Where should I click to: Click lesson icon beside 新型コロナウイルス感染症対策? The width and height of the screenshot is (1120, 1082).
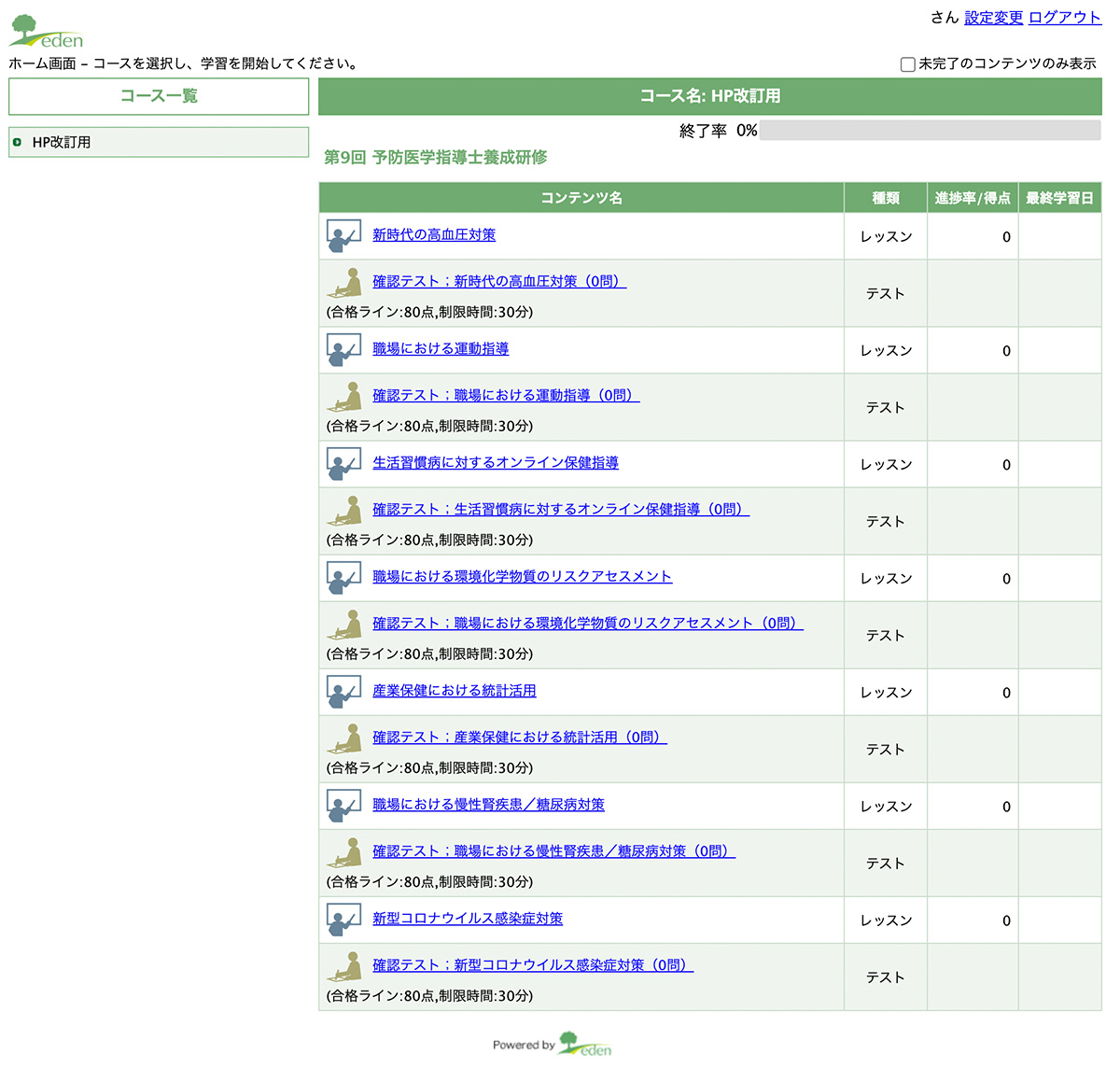pos(343,919)
